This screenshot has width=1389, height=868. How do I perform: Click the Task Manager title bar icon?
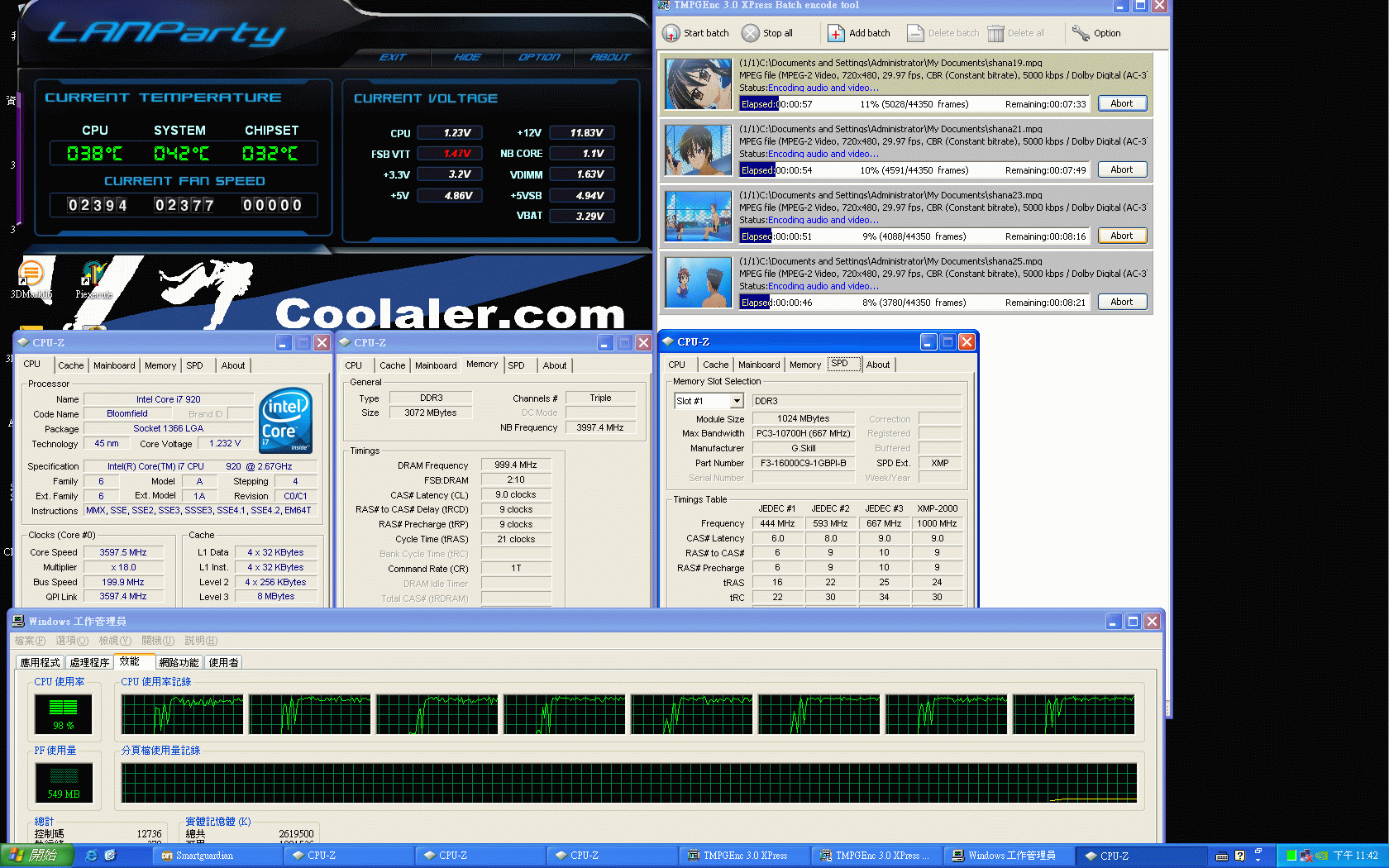tap(18, 621)
